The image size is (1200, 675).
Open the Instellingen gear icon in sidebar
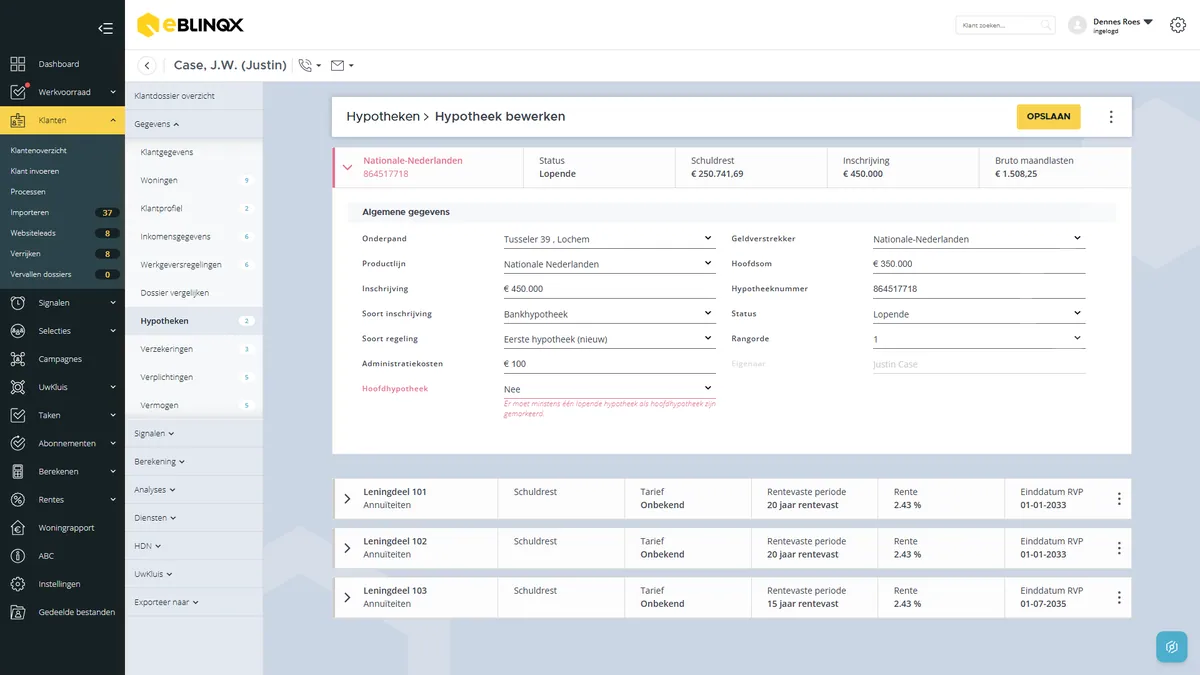[18, 584]
